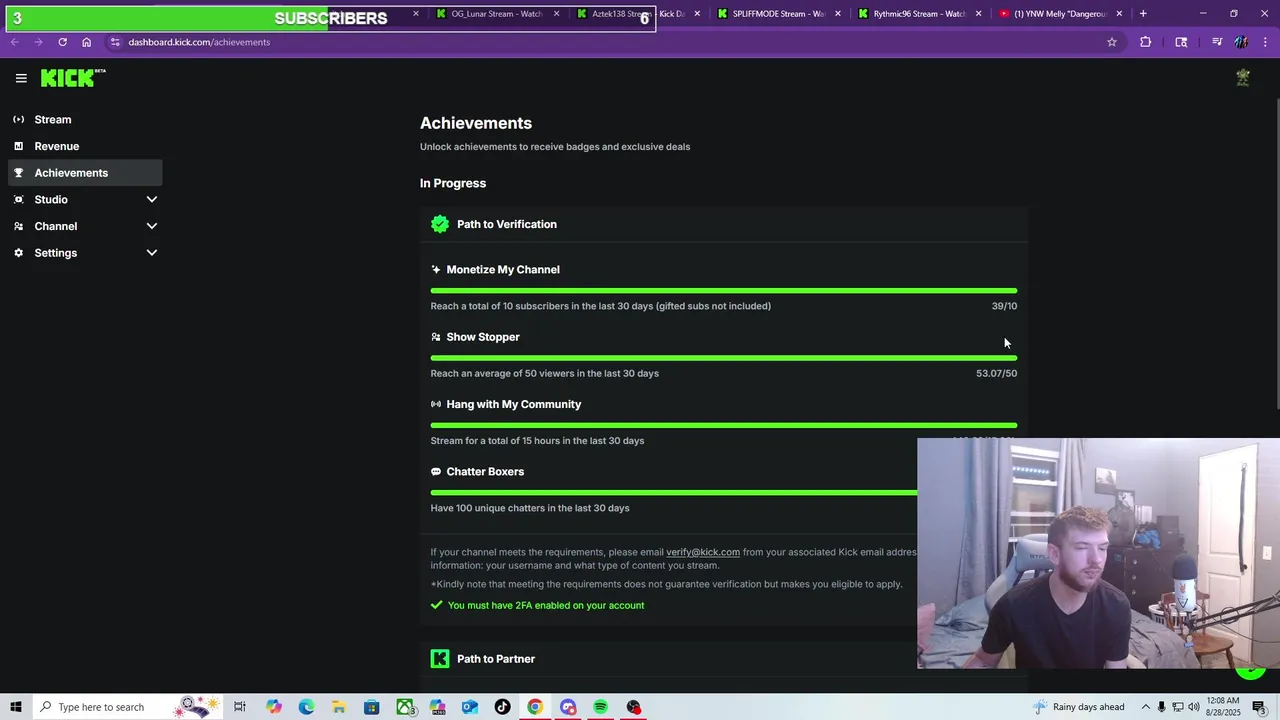Close the YNW Melly YouTube tab
Viewport: 1280px width, 720px height.
1119,14
